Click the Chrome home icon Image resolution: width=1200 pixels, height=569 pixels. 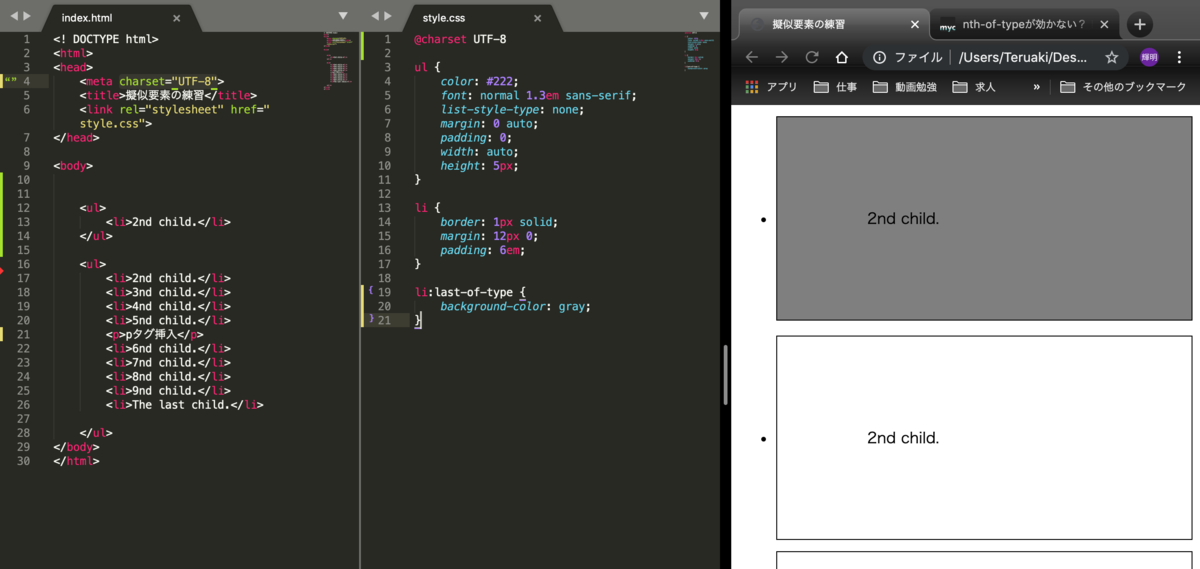[842, 58]
